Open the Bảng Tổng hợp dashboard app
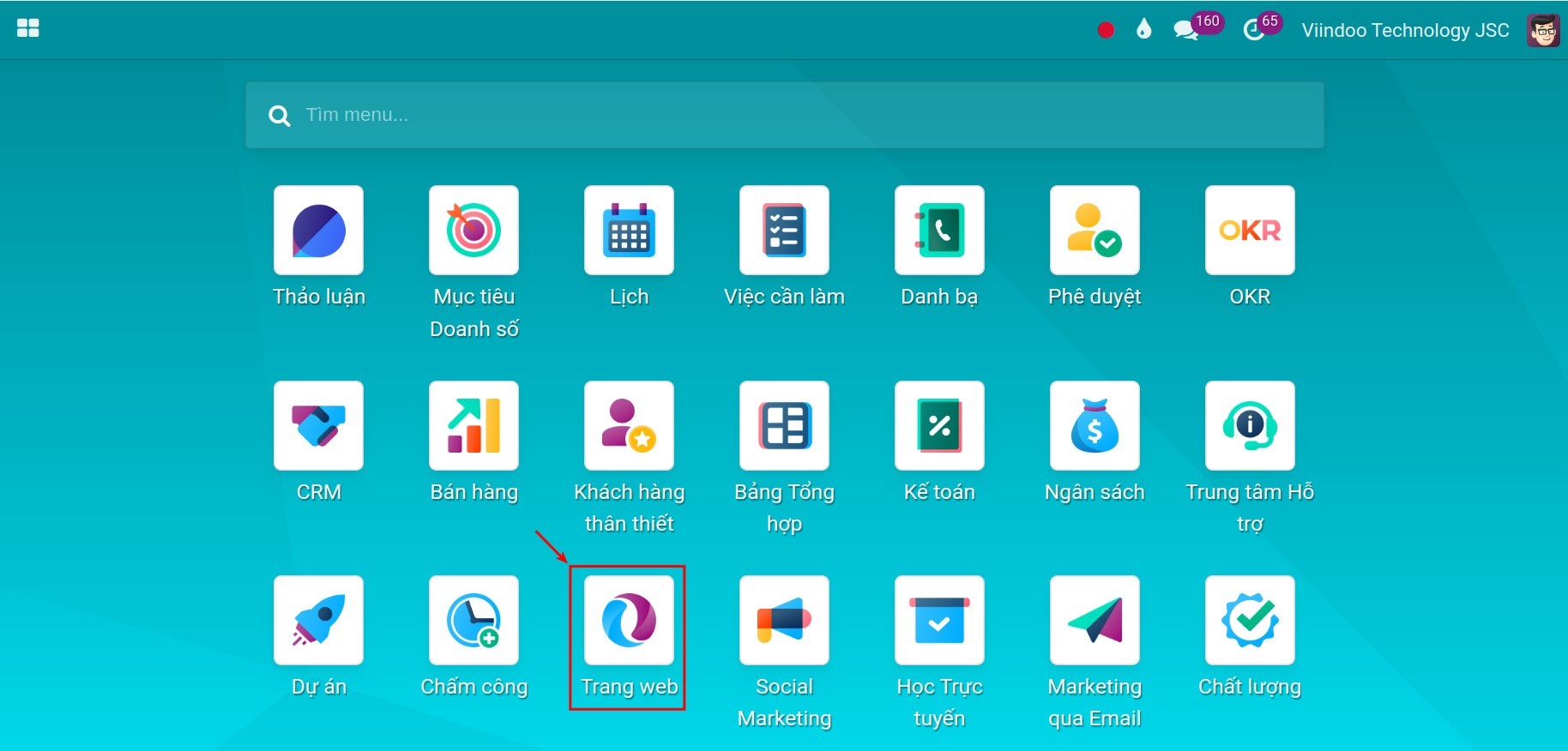The image size is (1568, 751). (784, 426)
